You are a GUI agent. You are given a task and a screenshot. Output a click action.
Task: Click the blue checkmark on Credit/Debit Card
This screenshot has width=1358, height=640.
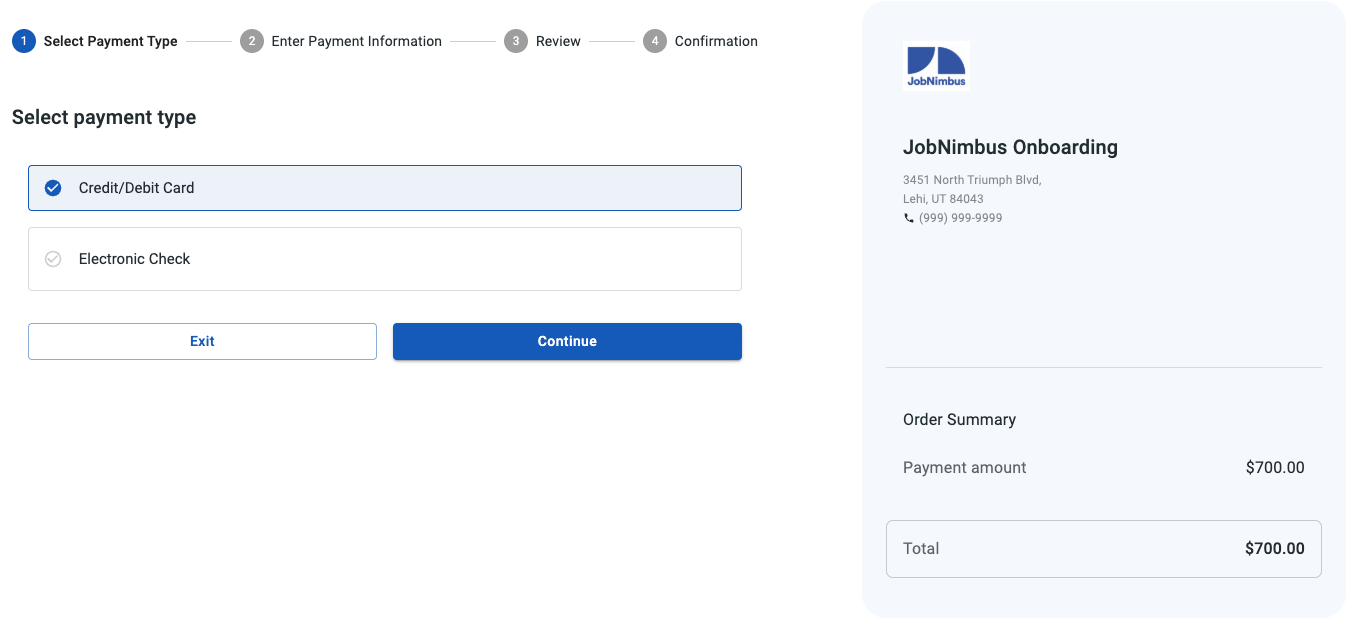(x=52, y=187)
